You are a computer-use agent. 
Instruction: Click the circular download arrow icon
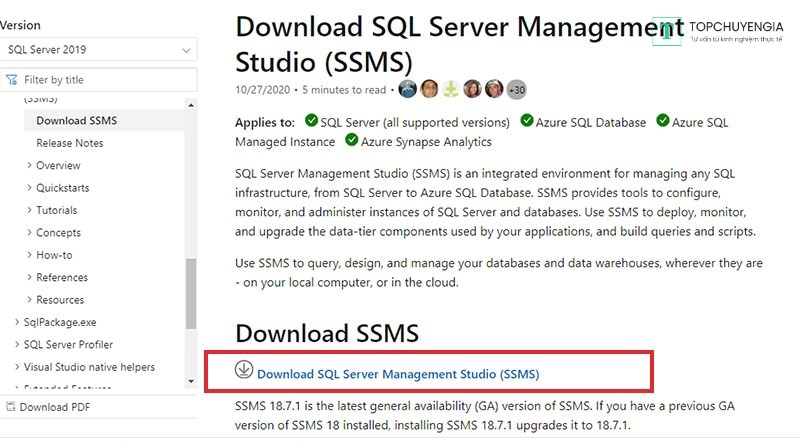click(244, 369)
